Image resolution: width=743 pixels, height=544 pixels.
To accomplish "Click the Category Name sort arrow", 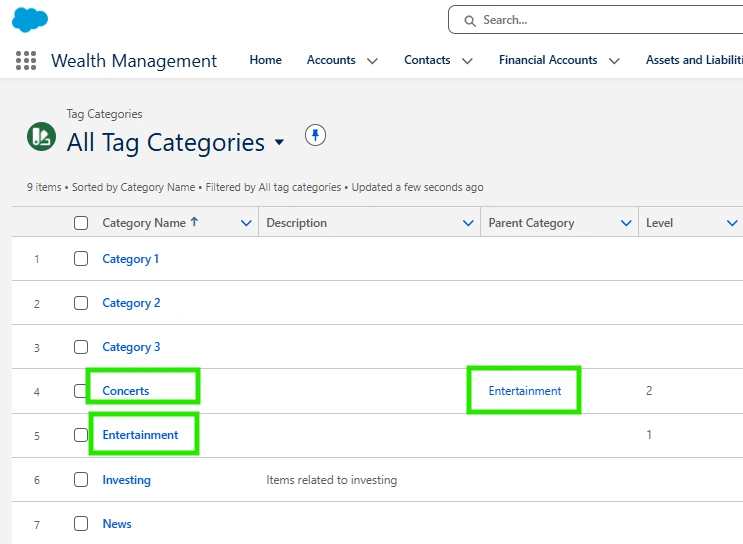I will [x=194, y=223].
